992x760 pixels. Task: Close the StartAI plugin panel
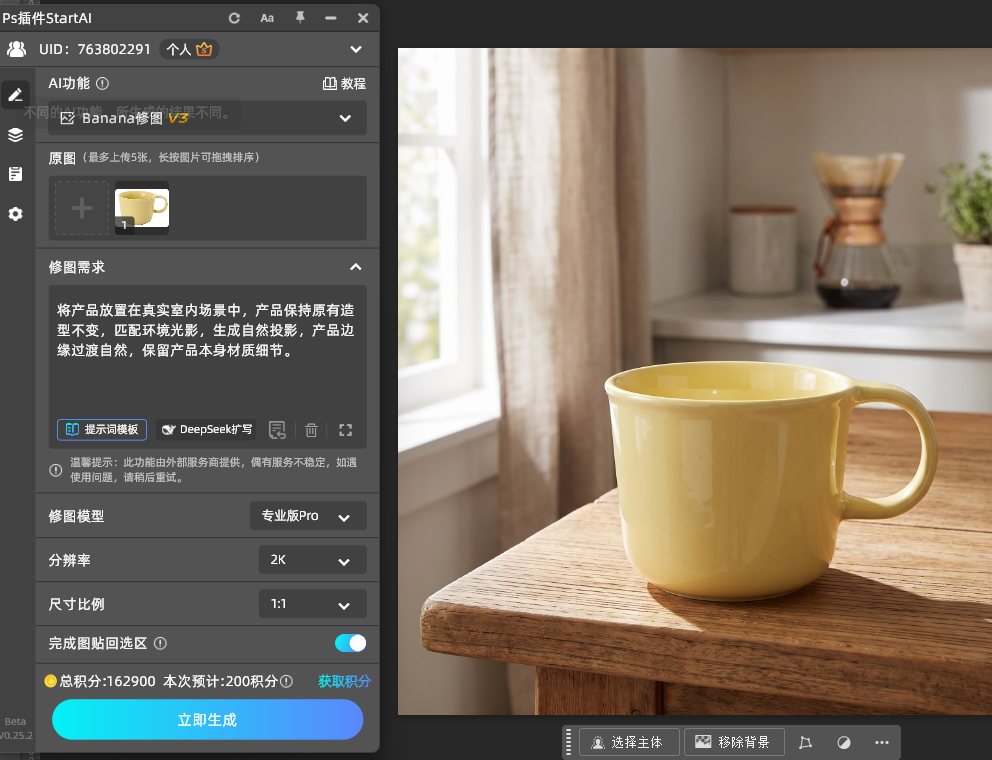click(x=363, y=18)
